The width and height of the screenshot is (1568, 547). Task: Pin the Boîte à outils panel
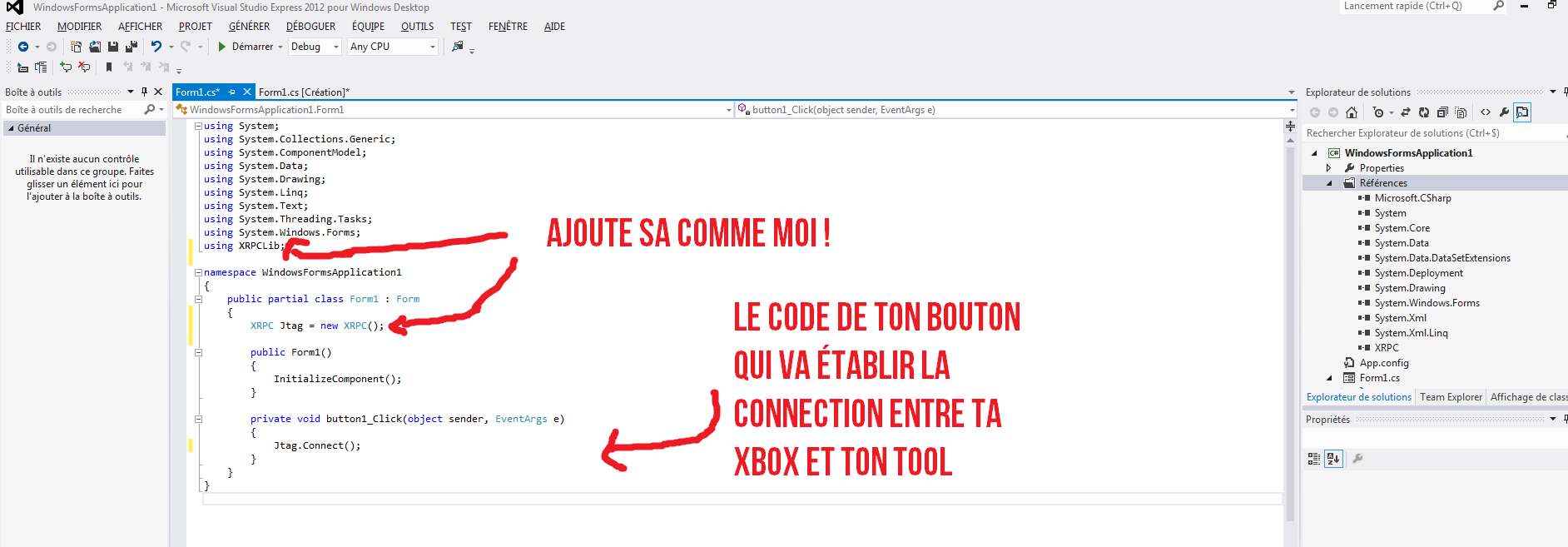click(x=145, y=92)
